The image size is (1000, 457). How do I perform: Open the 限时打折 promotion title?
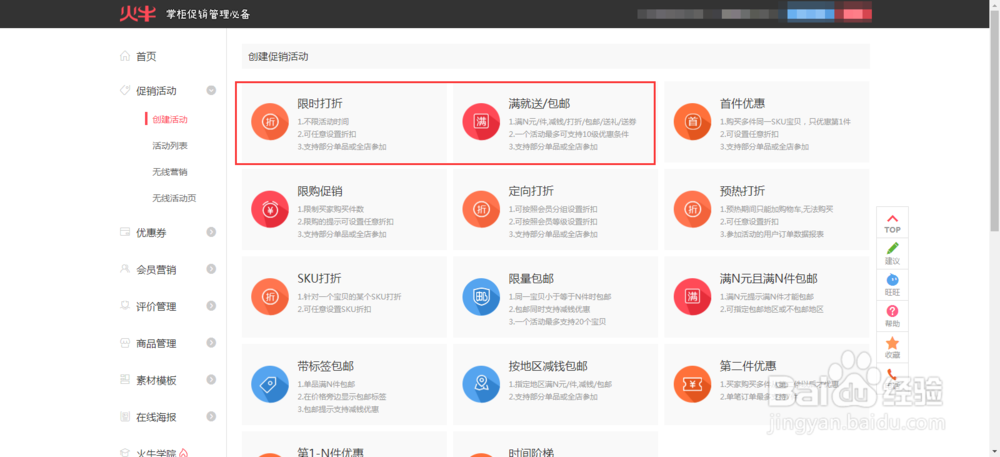320,103
